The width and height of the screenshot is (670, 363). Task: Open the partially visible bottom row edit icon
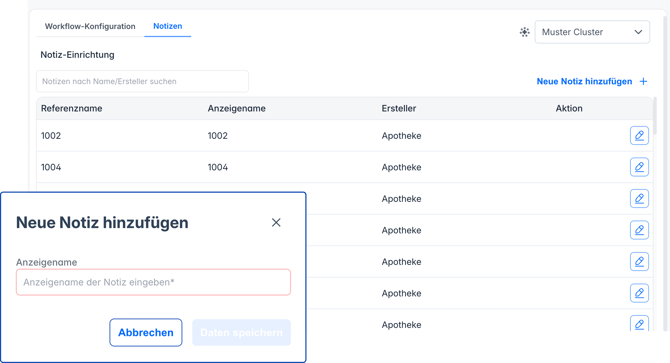click(x=639, y=324)
